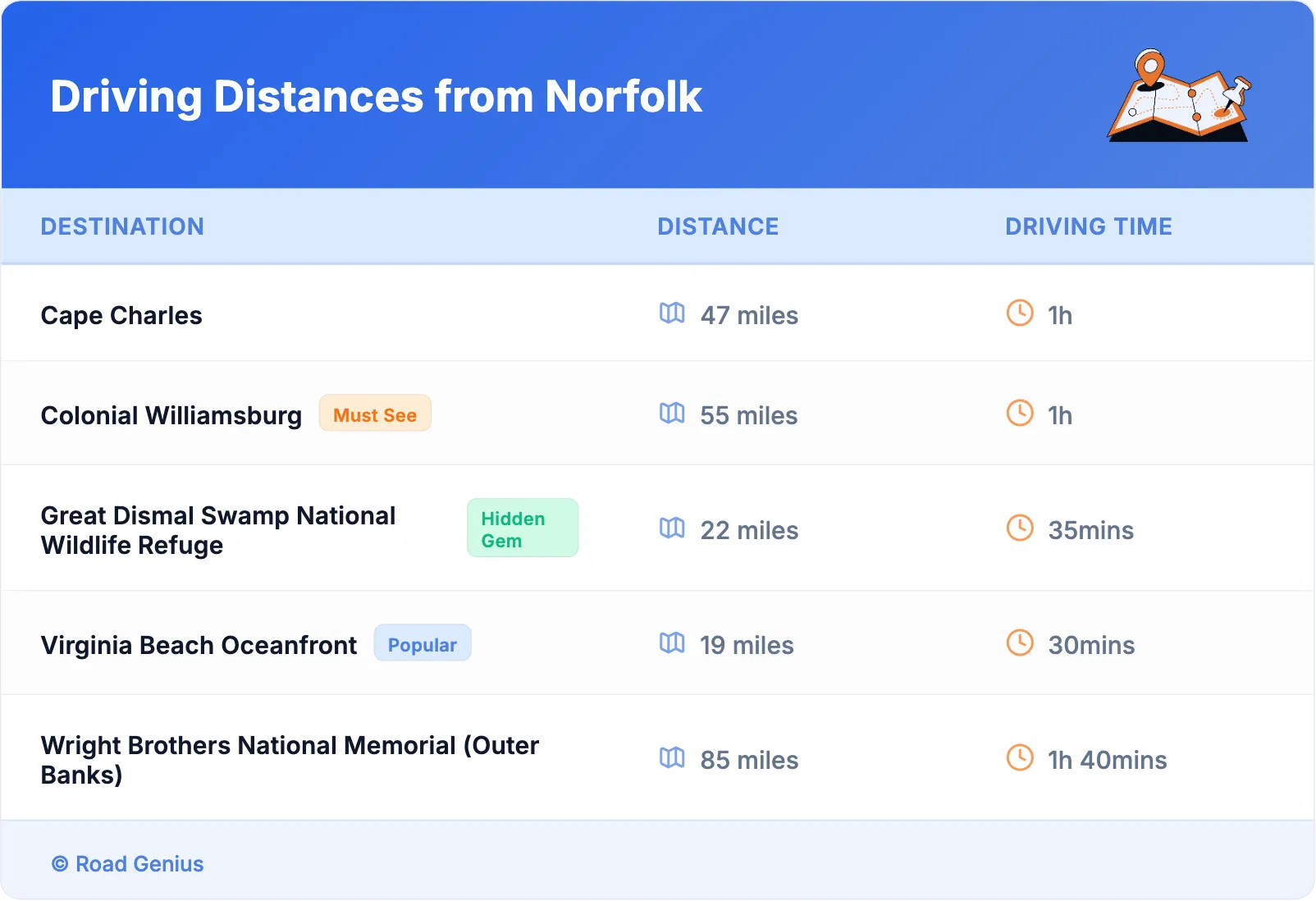Click the 22 miles distance value
The height and width of the screenshot is (901, 1316).
[x=749, y=531]
